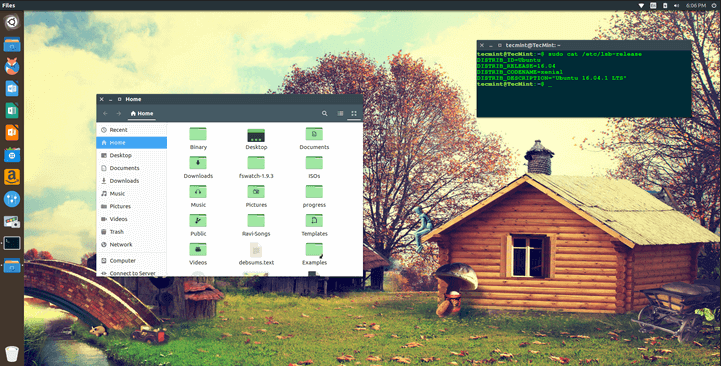Image resolution: width=721 pixels, height=366 pixels.
Task: Click DISTRIB_CODENAME=xenial line in terminal
Action: tap(520, 72)
